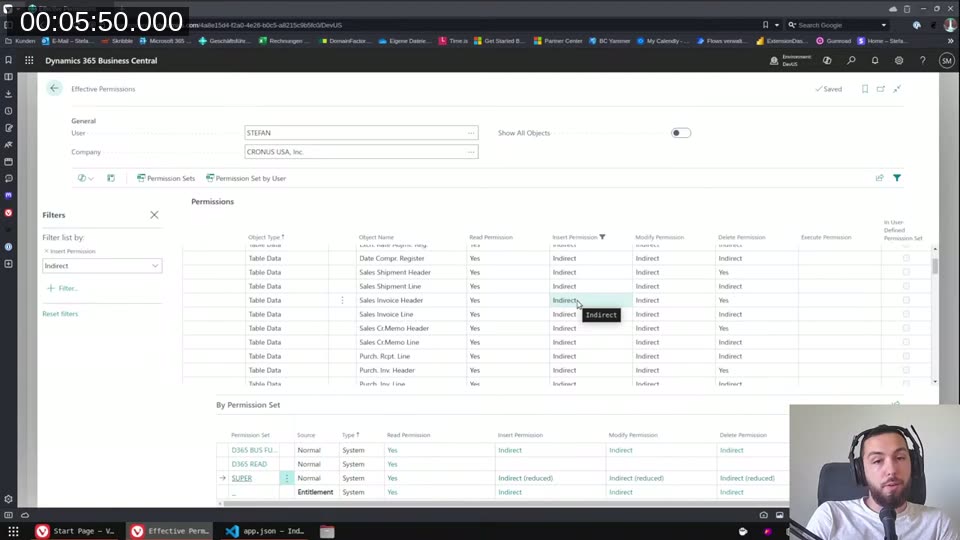This screenshot has width=960, height=540.
Task: Toggle the filter pane funnel icon
Action: [x=897, y=178]
